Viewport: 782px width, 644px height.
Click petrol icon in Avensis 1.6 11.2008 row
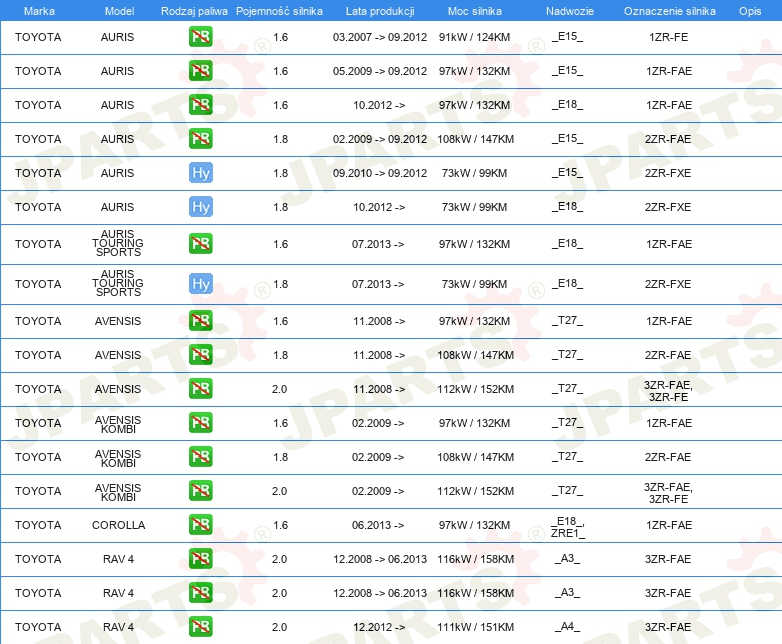(200, 321)
